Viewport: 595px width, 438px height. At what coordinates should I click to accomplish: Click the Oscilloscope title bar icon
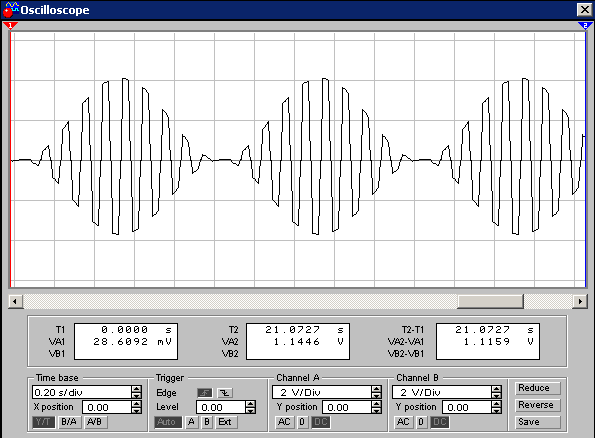(x=11, y=9)
